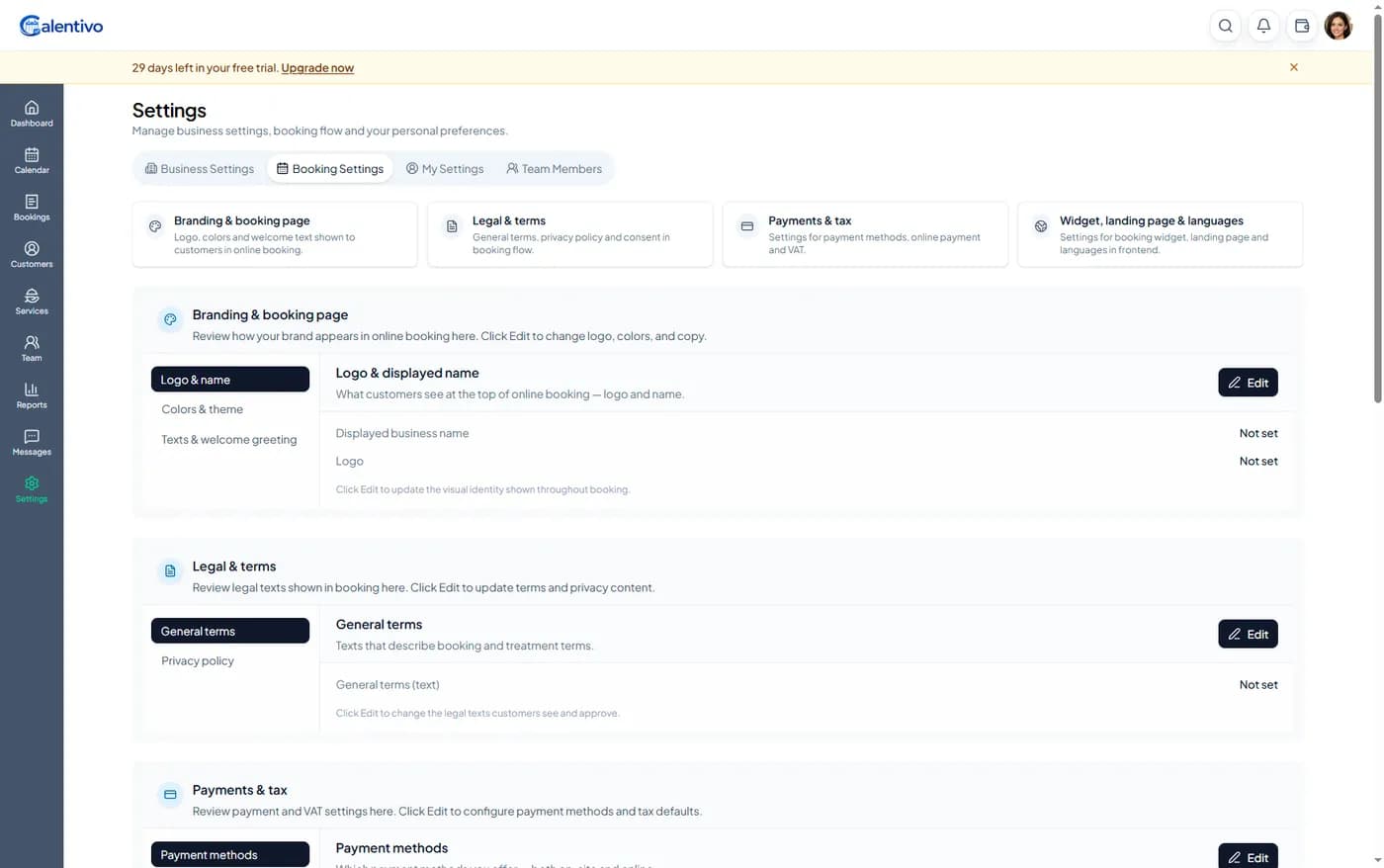Viewport: 1384px width, 868px height.
Task: Navigate to Services in sidebar
Action: [x=32, y=302]
